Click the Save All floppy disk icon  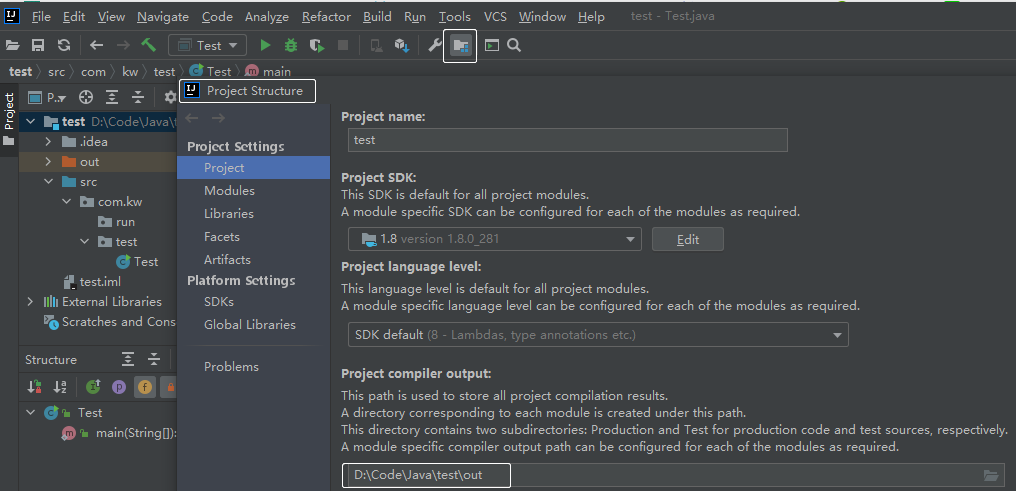38,45
